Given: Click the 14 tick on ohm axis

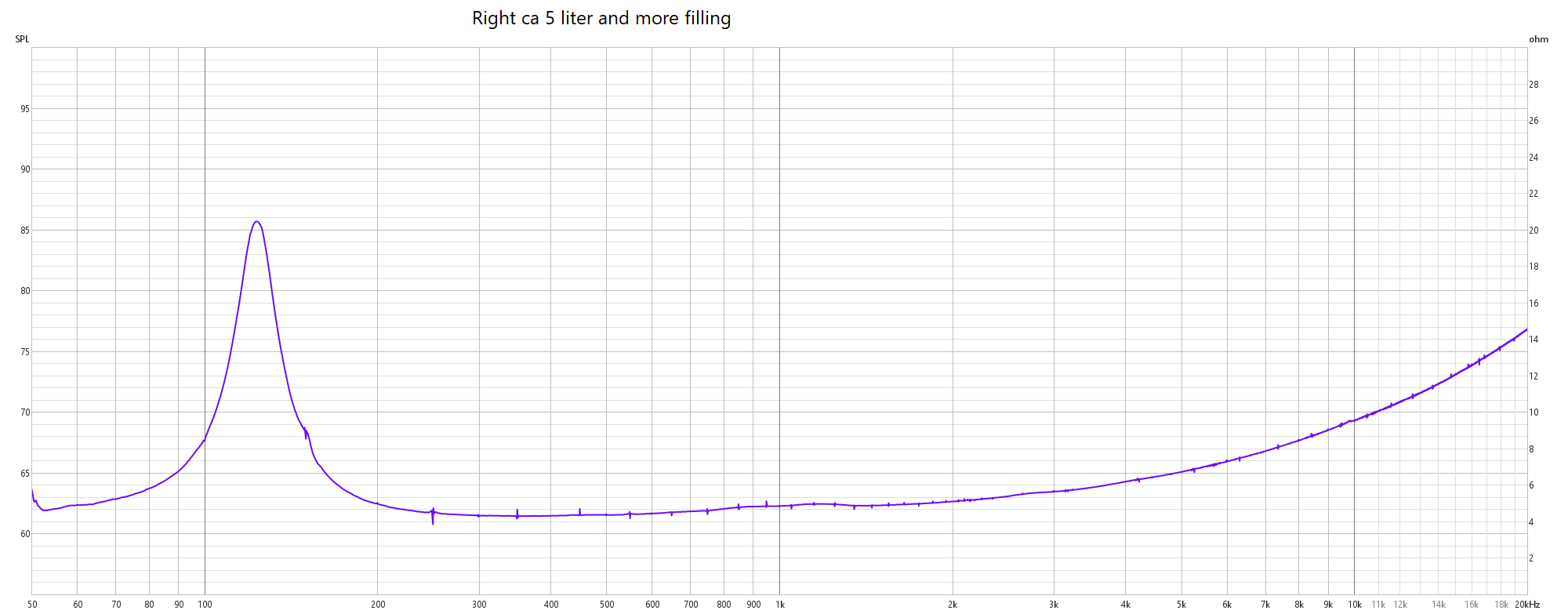Looking at the screenshot, I should click(x=1534, y=340).
